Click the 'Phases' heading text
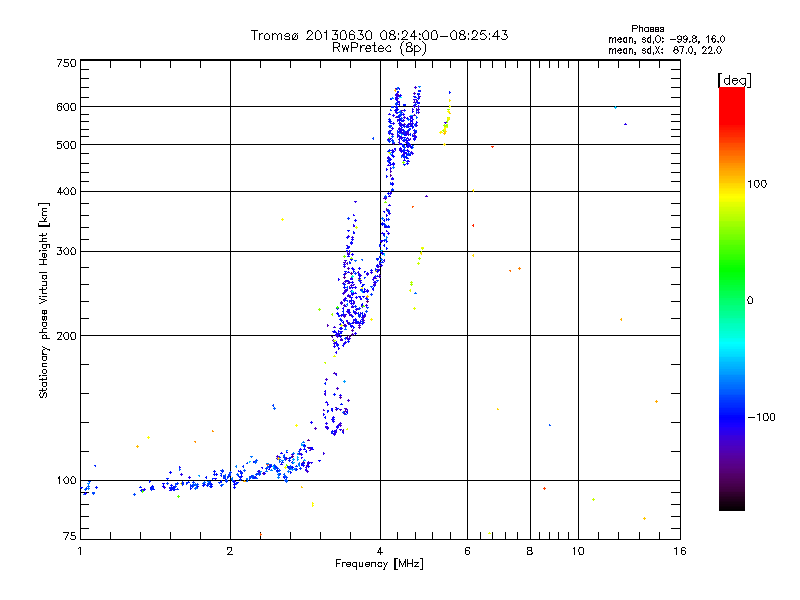 [647, 29]
